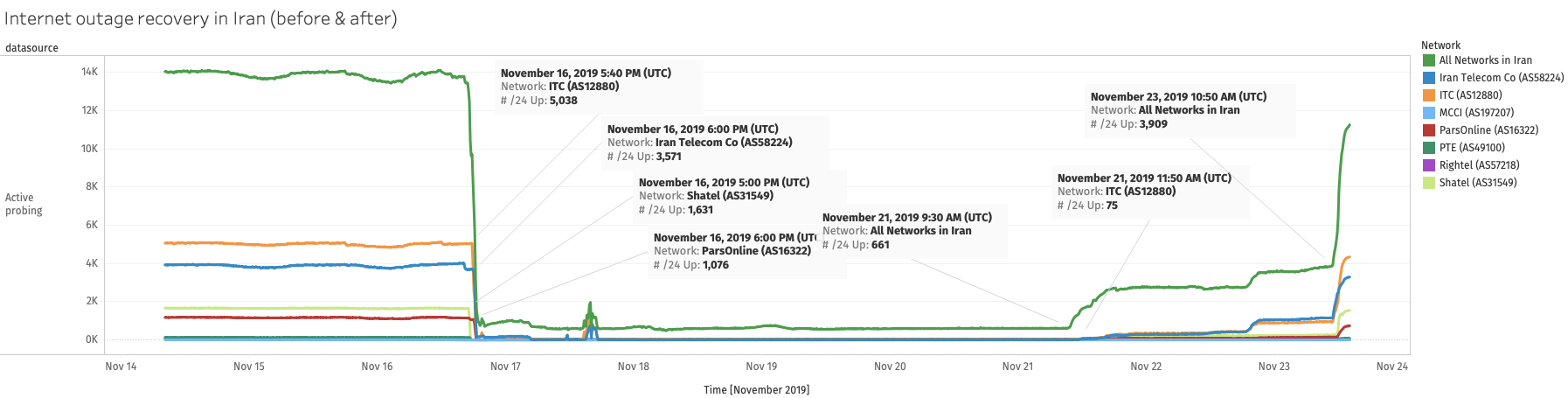Click the Time [November 2019] axis title

pyautogui.click(x=756, y=389)
